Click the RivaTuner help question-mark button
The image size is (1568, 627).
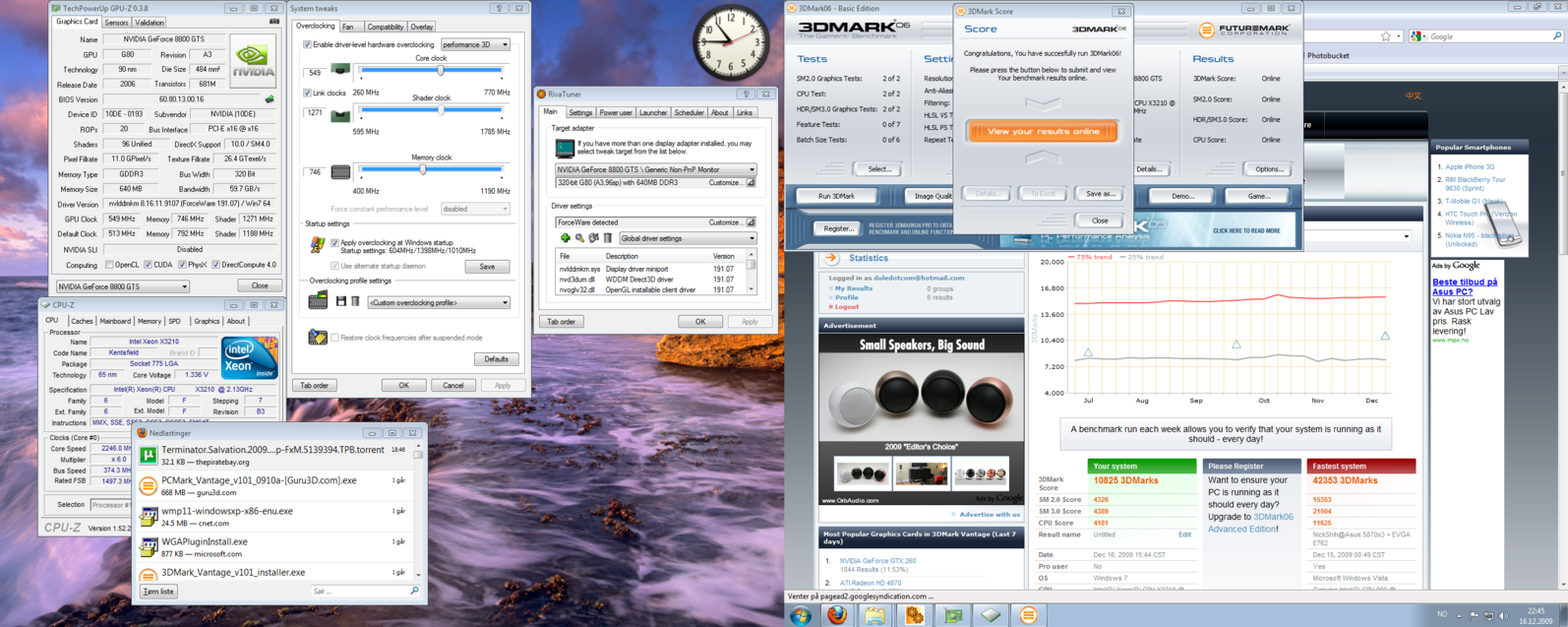[x=745, y=94]
